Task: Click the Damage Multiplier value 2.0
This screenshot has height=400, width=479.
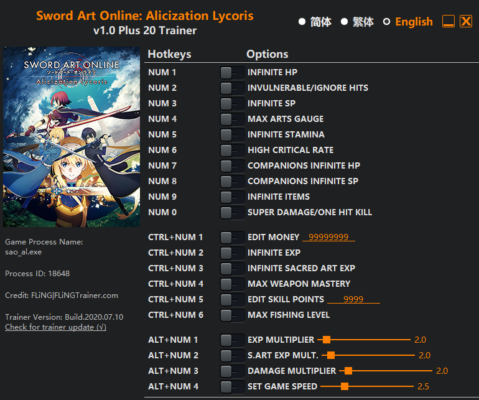Action: [x=442, y=371]
